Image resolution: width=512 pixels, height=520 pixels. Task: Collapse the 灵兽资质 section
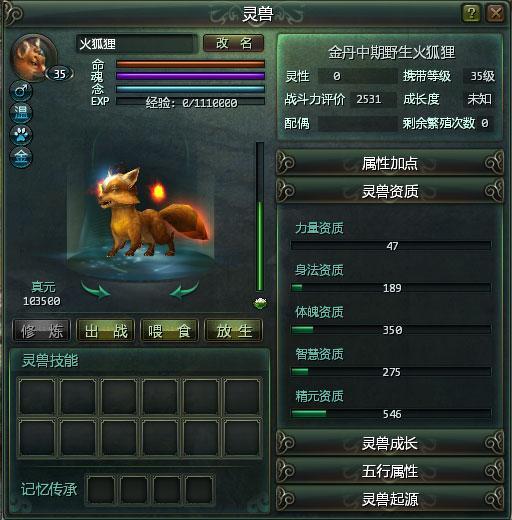390,191
